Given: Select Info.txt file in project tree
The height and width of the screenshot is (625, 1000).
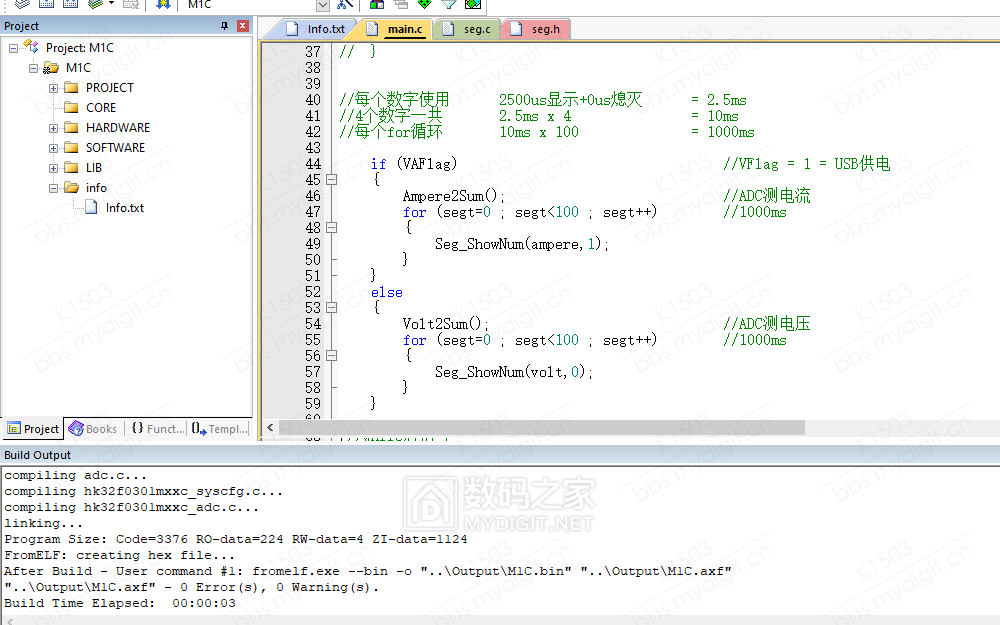Looking at the screenshot, I should click(124, 208).
